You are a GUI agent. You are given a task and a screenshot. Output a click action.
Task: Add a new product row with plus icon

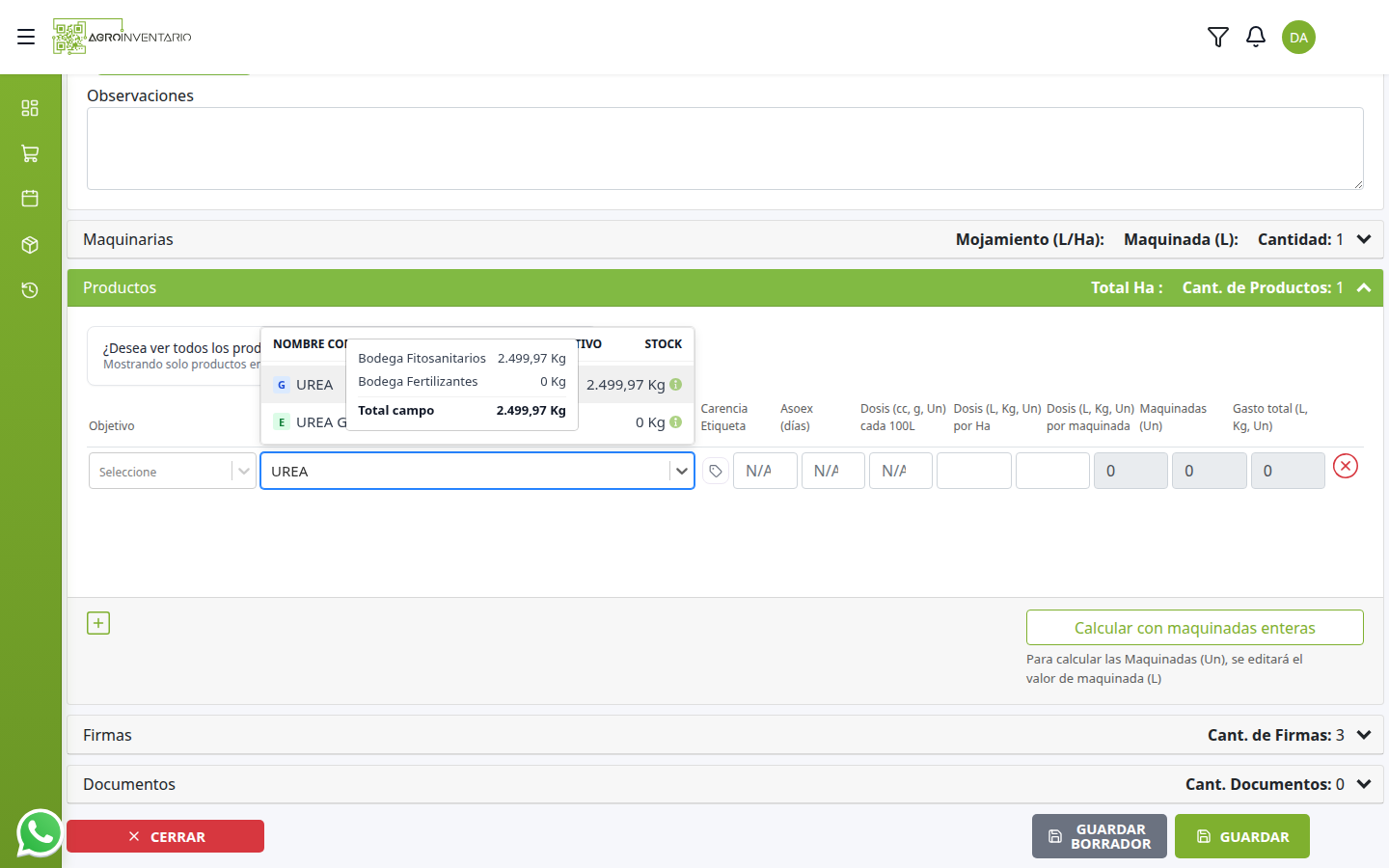pos(98,623)
